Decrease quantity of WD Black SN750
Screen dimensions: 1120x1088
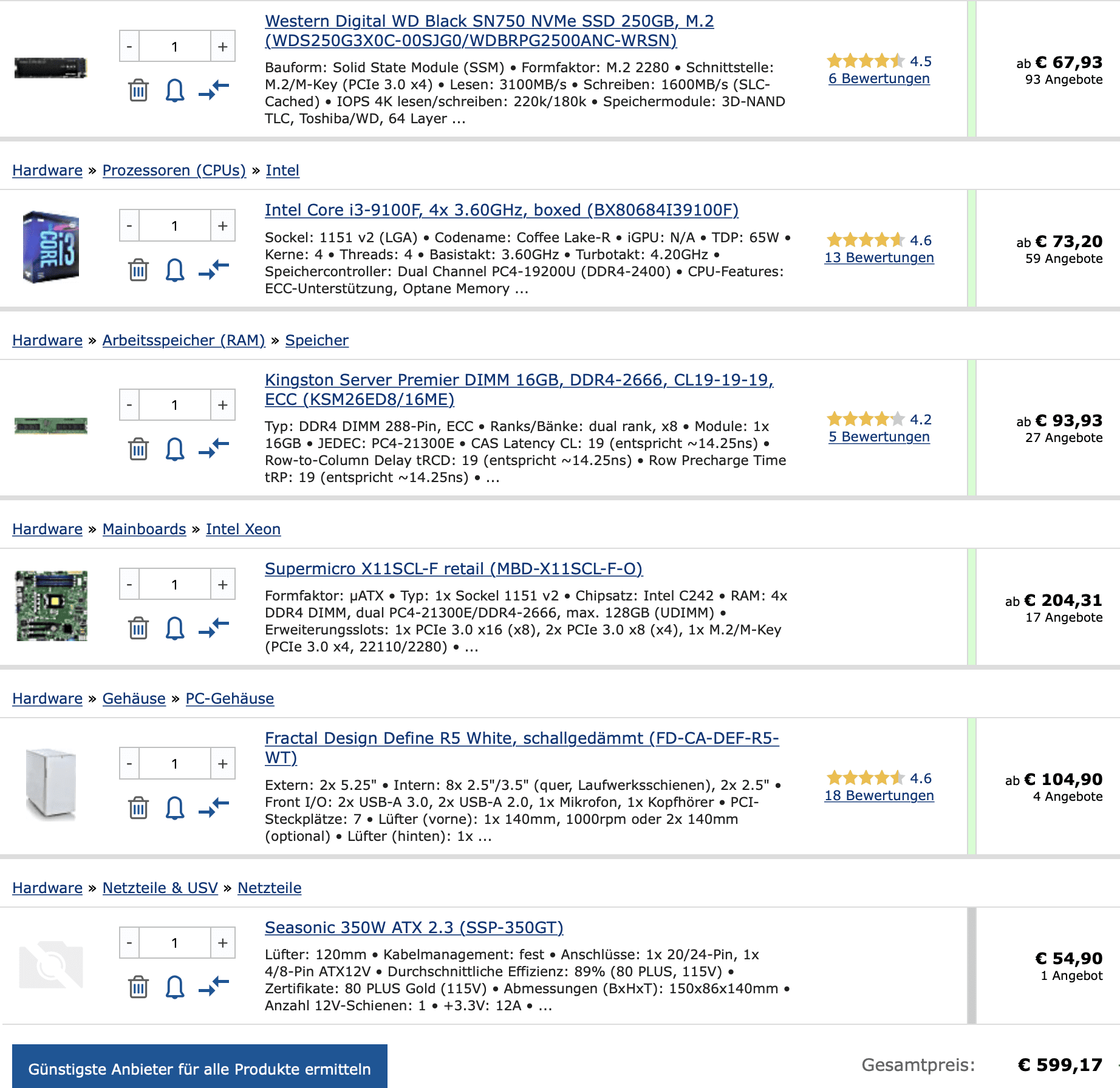129,46
